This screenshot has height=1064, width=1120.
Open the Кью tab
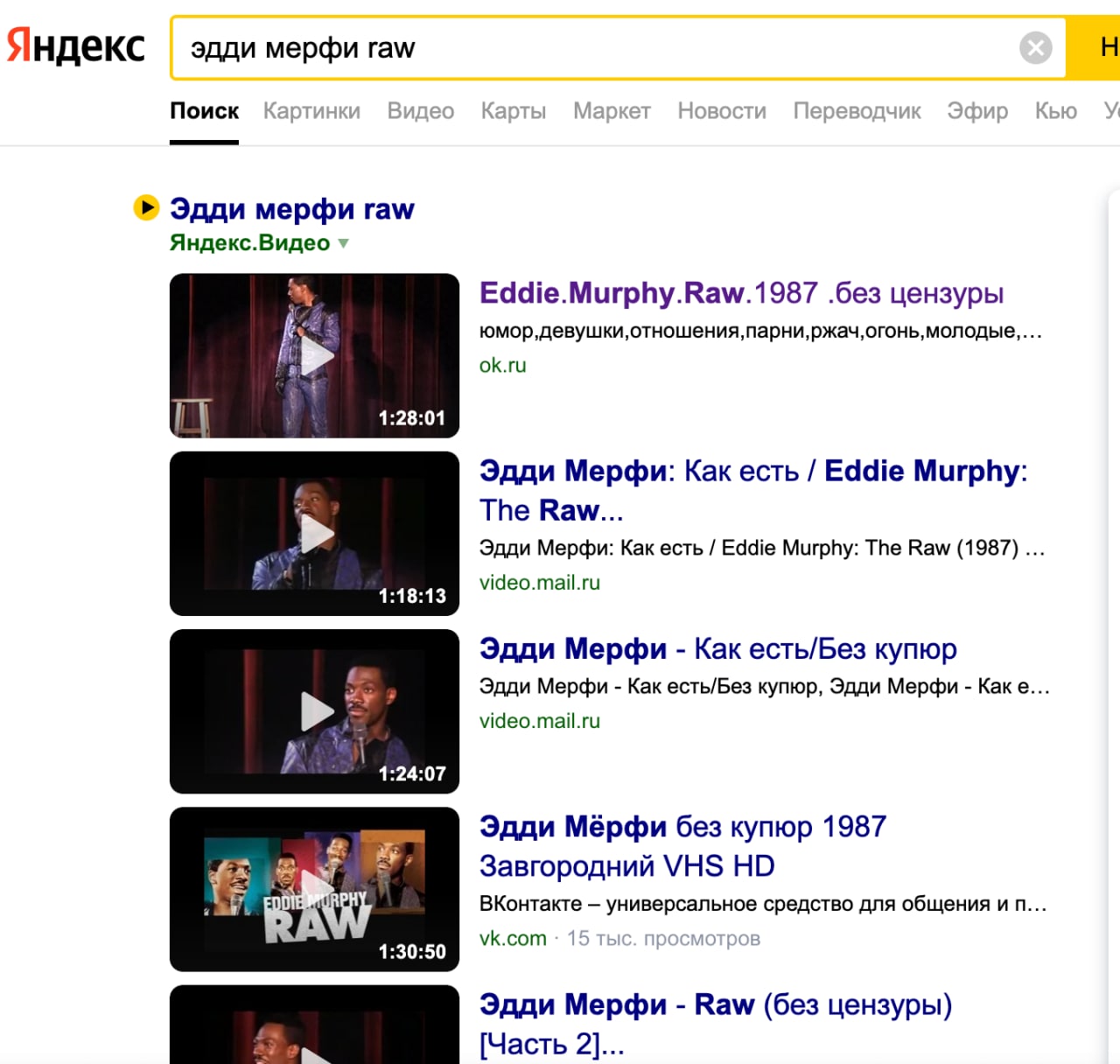click(1056, 111)
